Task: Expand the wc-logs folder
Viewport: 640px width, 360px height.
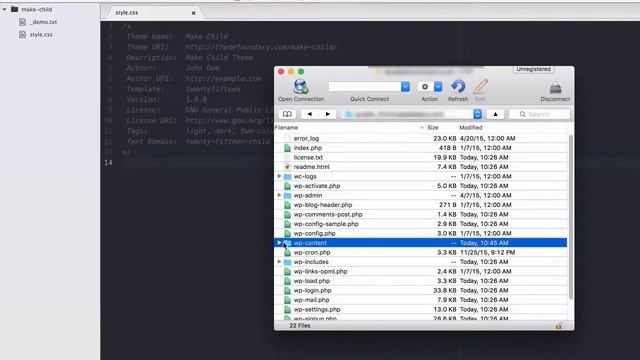Action: [x=279, y=176]
